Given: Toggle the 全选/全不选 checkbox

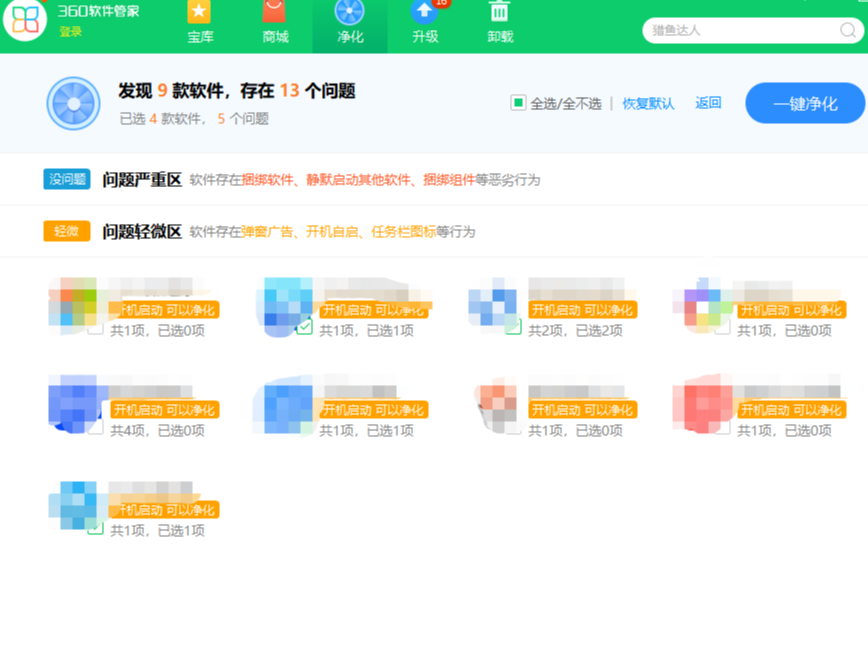Looking at the screenshot, I should click(x=518, y=103).
